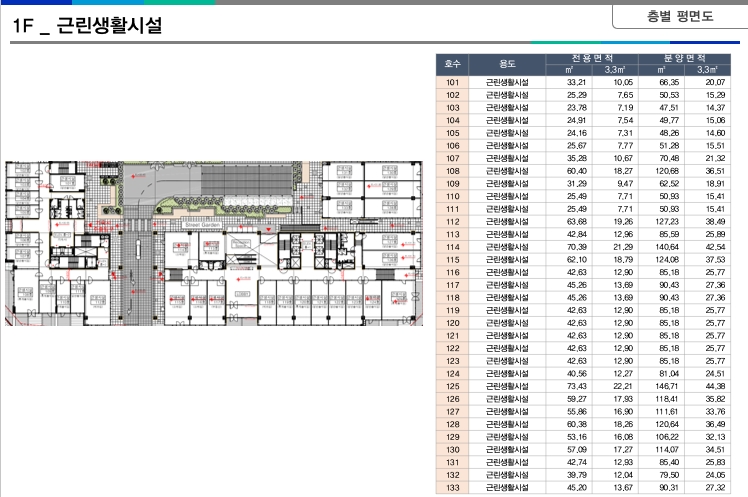The image size is (748, 497).
Task: Click exclusive area value '45.20' in row 133
Action: pos(577,487)
